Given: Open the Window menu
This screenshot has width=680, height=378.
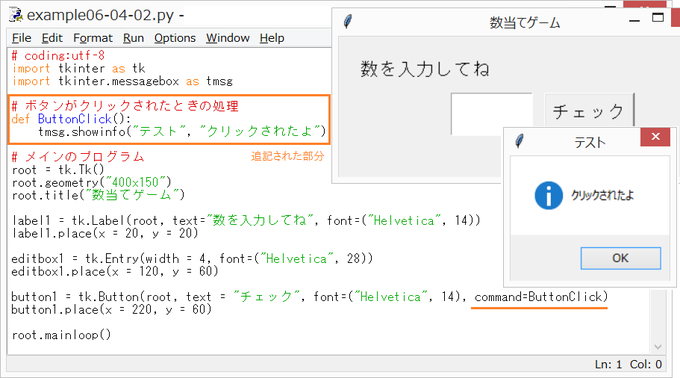Looking at the screenshot, I should click(228, 38).
